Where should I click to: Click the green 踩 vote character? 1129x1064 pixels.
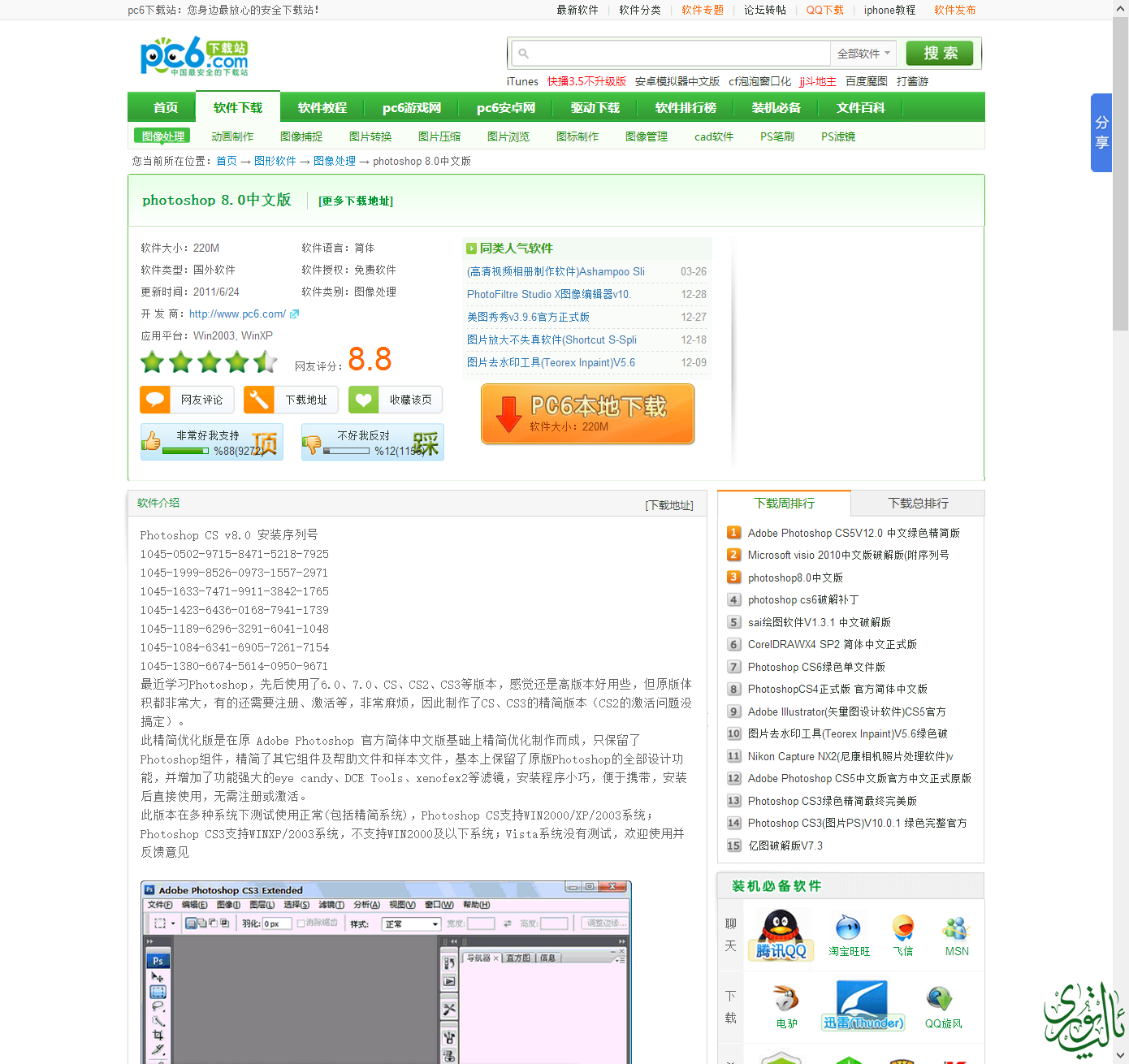click(426, 443)
